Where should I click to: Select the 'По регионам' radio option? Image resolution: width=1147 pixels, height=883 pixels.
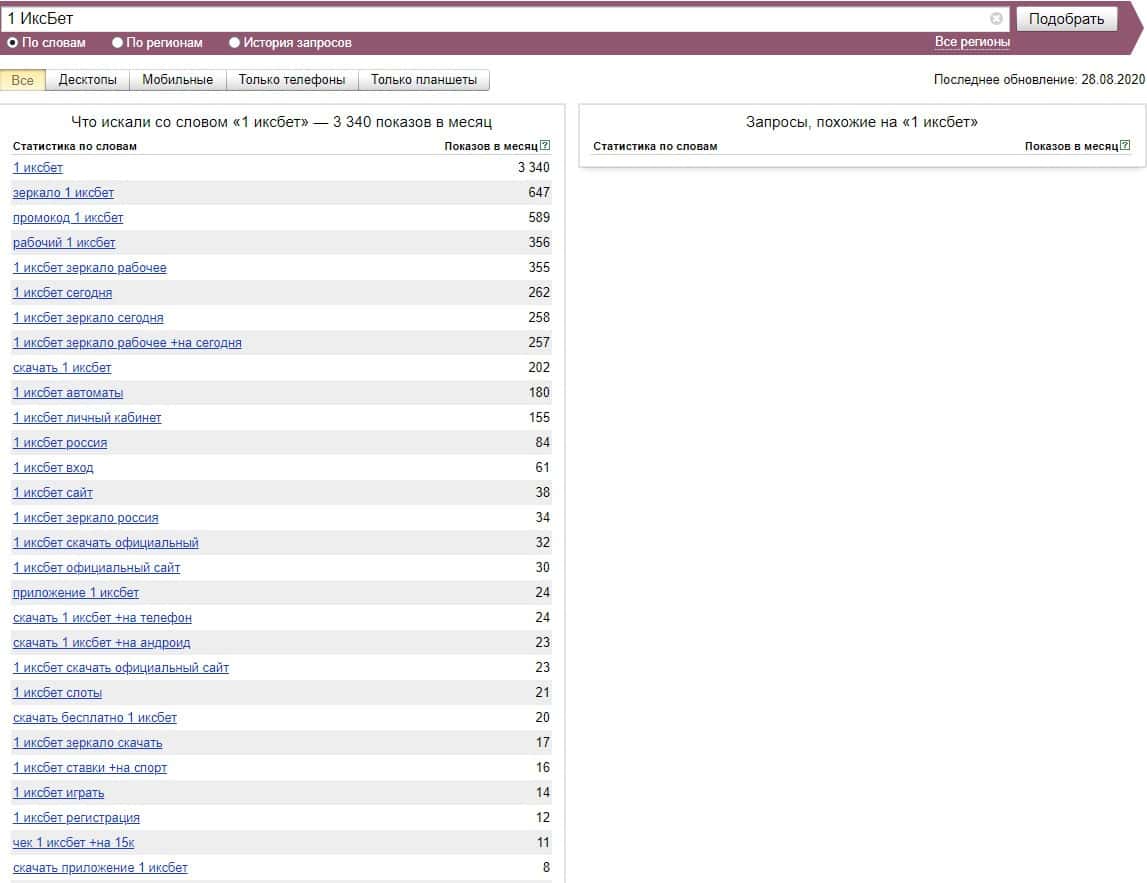click(118, 43)
